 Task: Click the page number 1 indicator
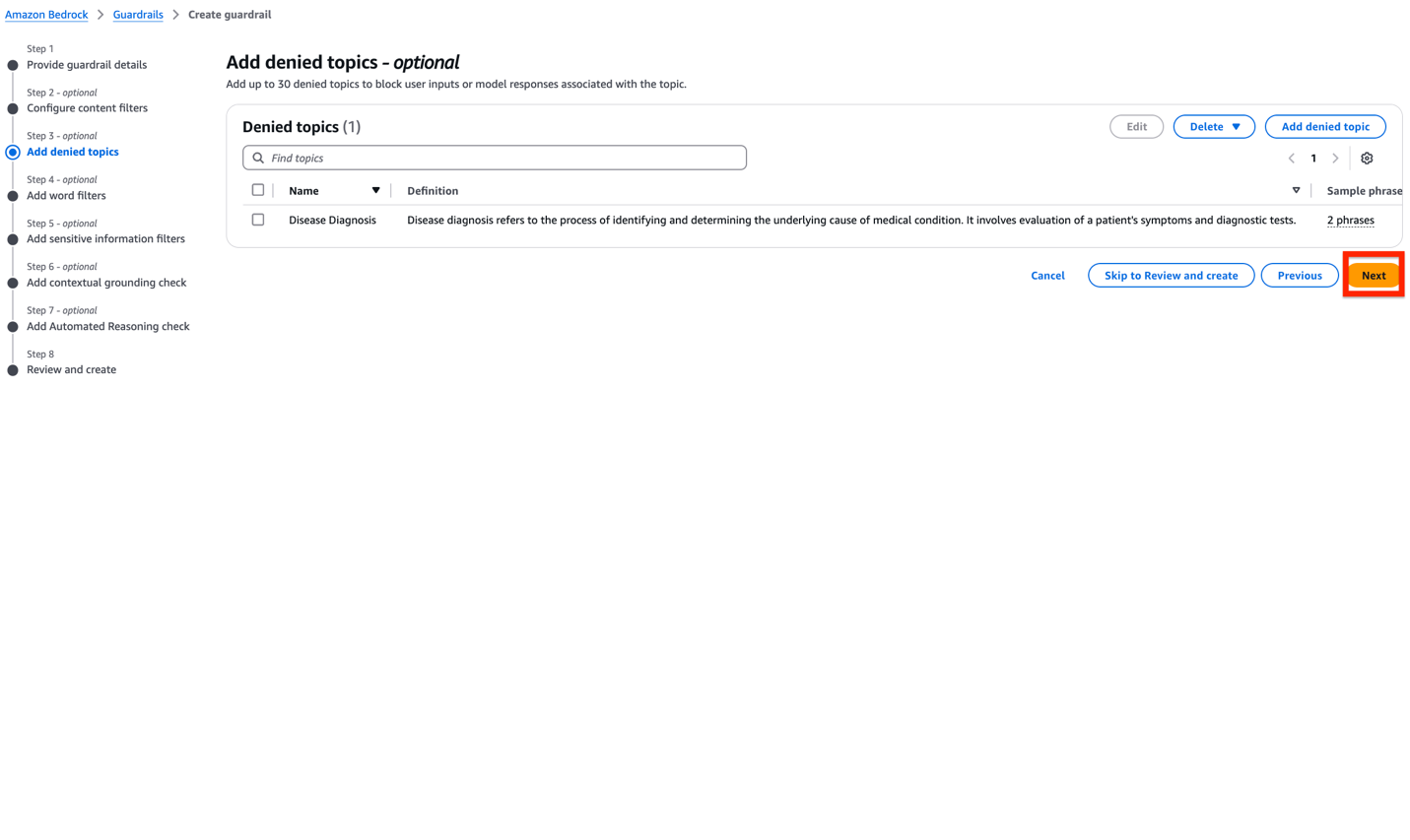(x=1313, y=158)
